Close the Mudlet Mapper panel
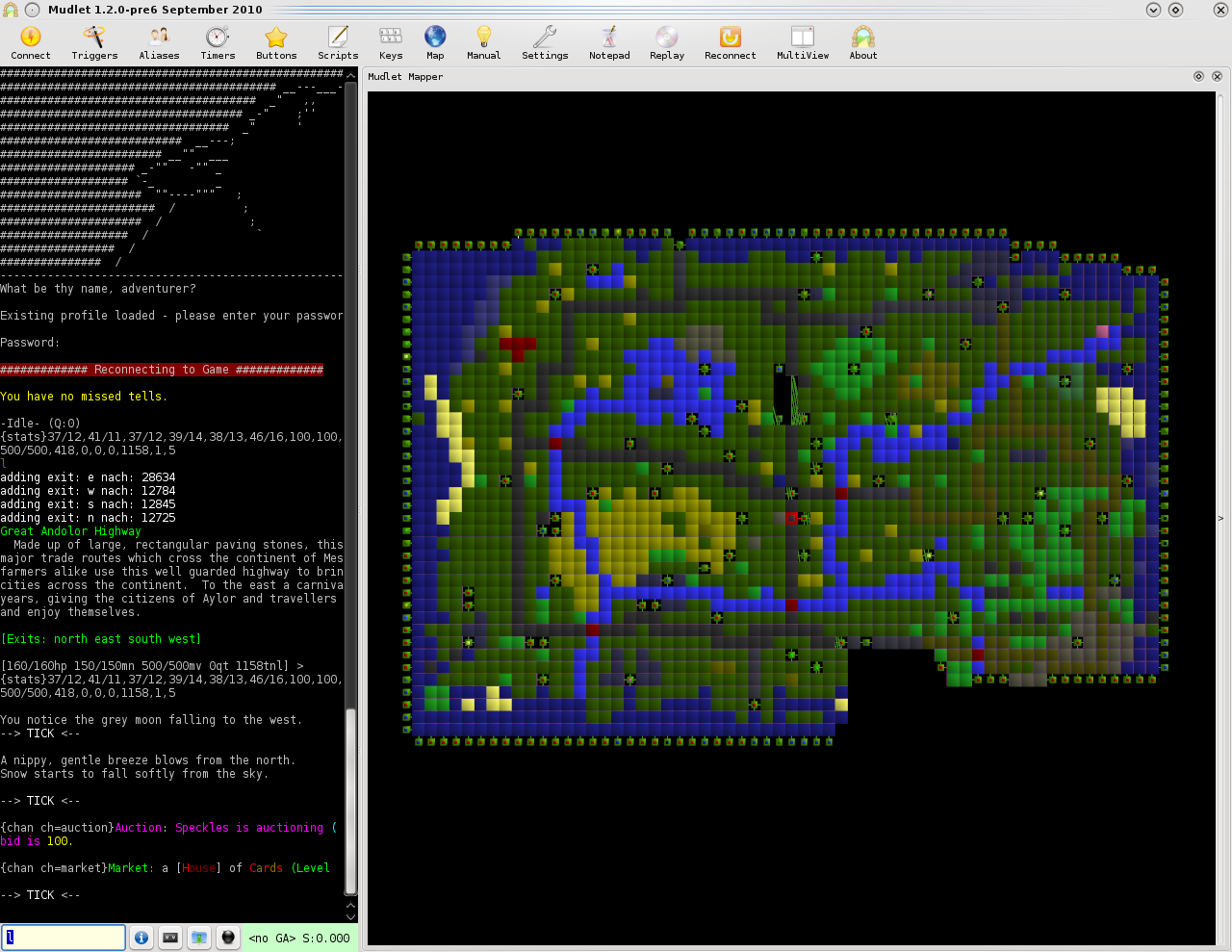This screenshot has height=952, width=1232. click(1217, 76)
